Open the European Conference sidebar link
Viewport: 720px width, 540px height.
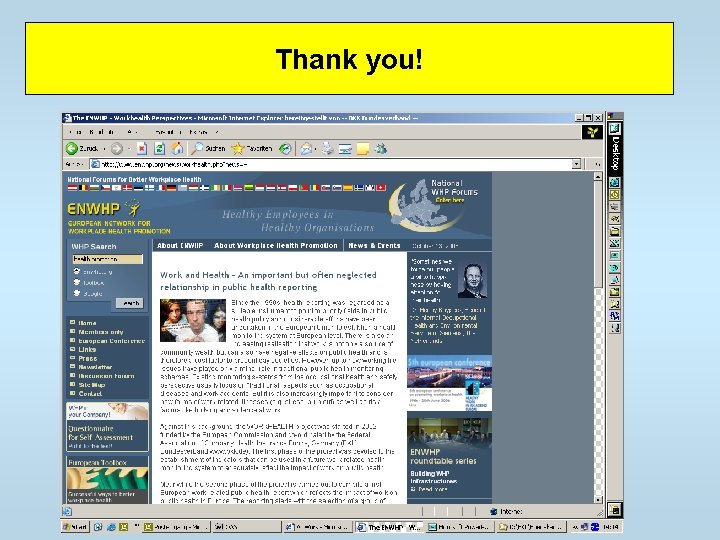(x=112, y=341)
